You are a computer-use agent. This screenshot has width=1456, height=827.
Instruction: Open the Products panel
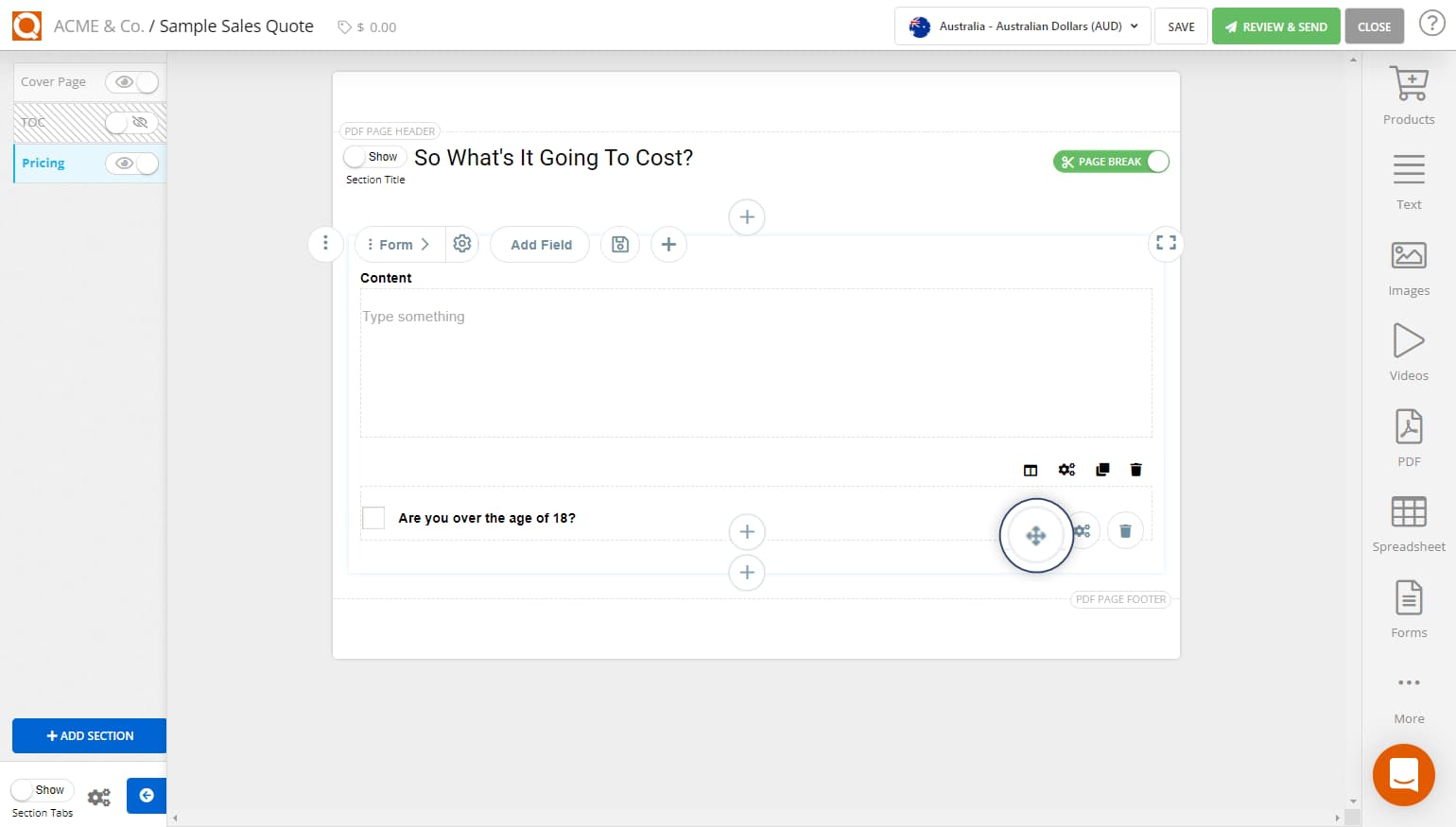click(x=1408, y=93)
